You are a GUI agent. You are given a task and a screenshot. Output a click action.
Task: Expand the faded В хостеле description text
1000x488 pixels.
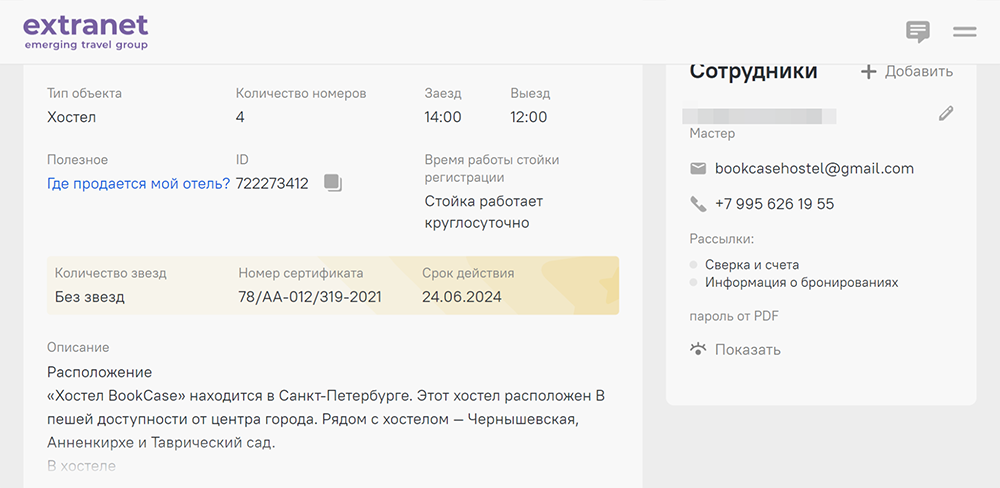[81, 466]
